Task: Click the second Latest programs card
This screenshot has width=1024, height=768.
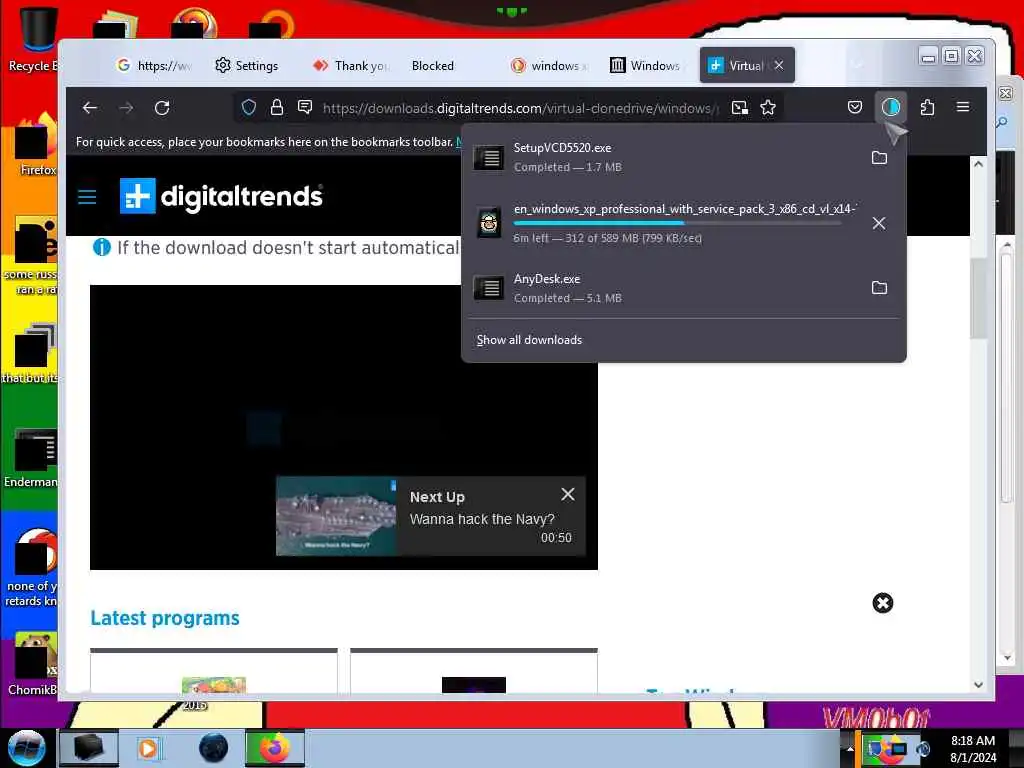Action: coord(473,672)
